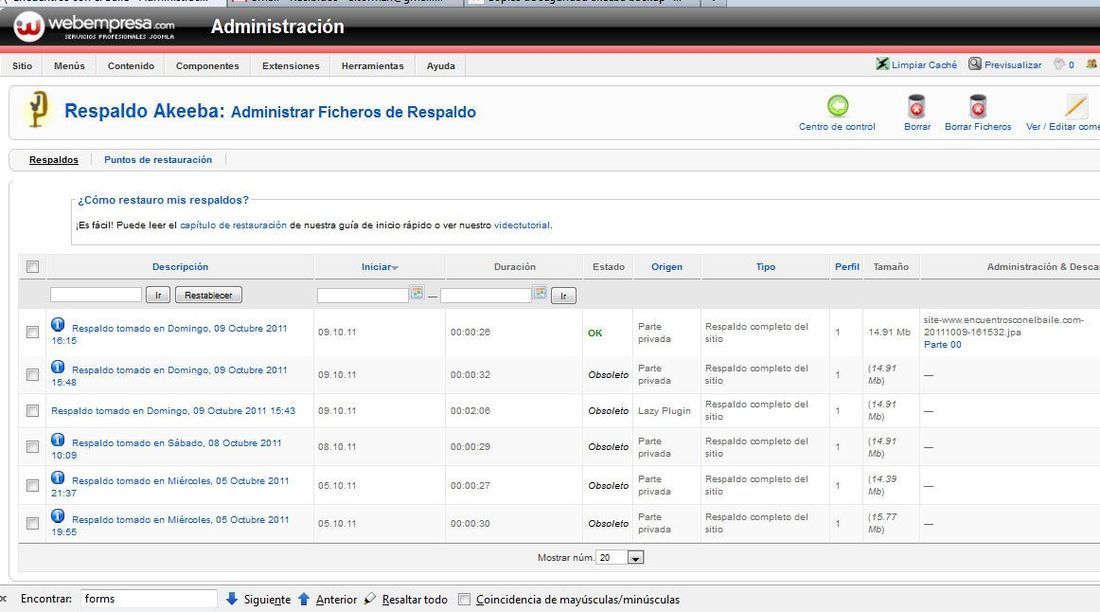Sort by Tipo column header
The height and width of the screenshot is (612, 1100).
pos(765,267)
